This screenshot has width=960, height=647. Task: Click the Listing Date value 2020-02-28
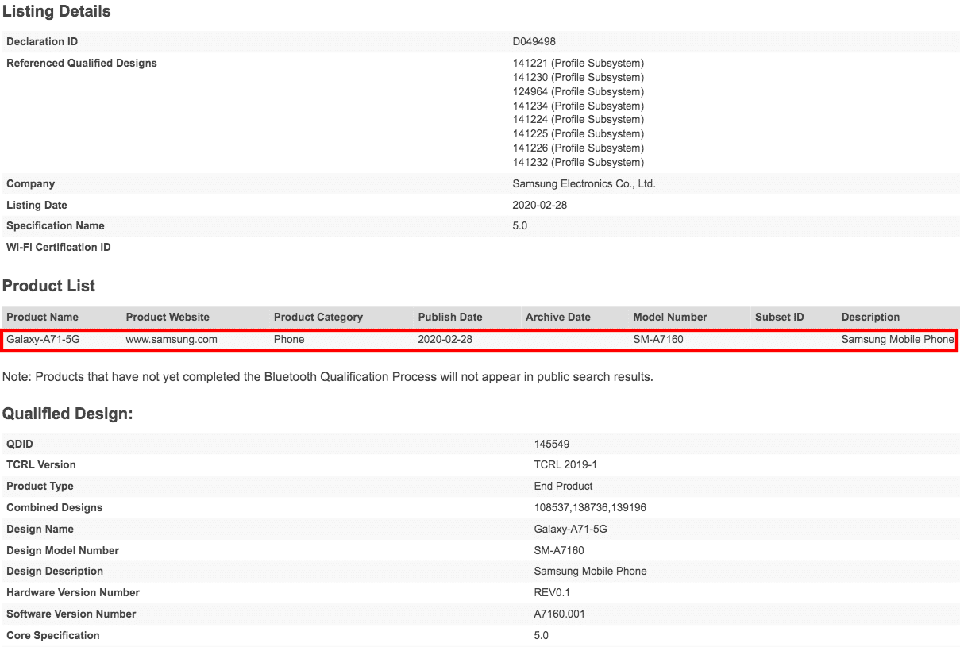[x=539, y=205]
